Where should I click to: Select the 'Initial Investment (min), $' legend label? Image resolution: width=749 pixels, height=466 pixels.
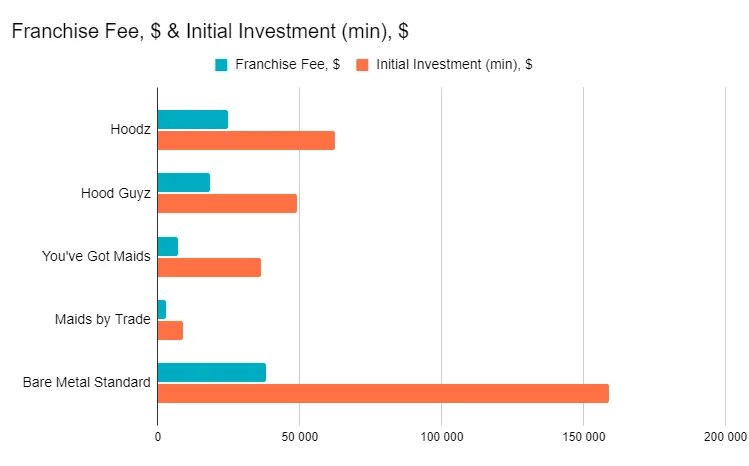[453, 65]
